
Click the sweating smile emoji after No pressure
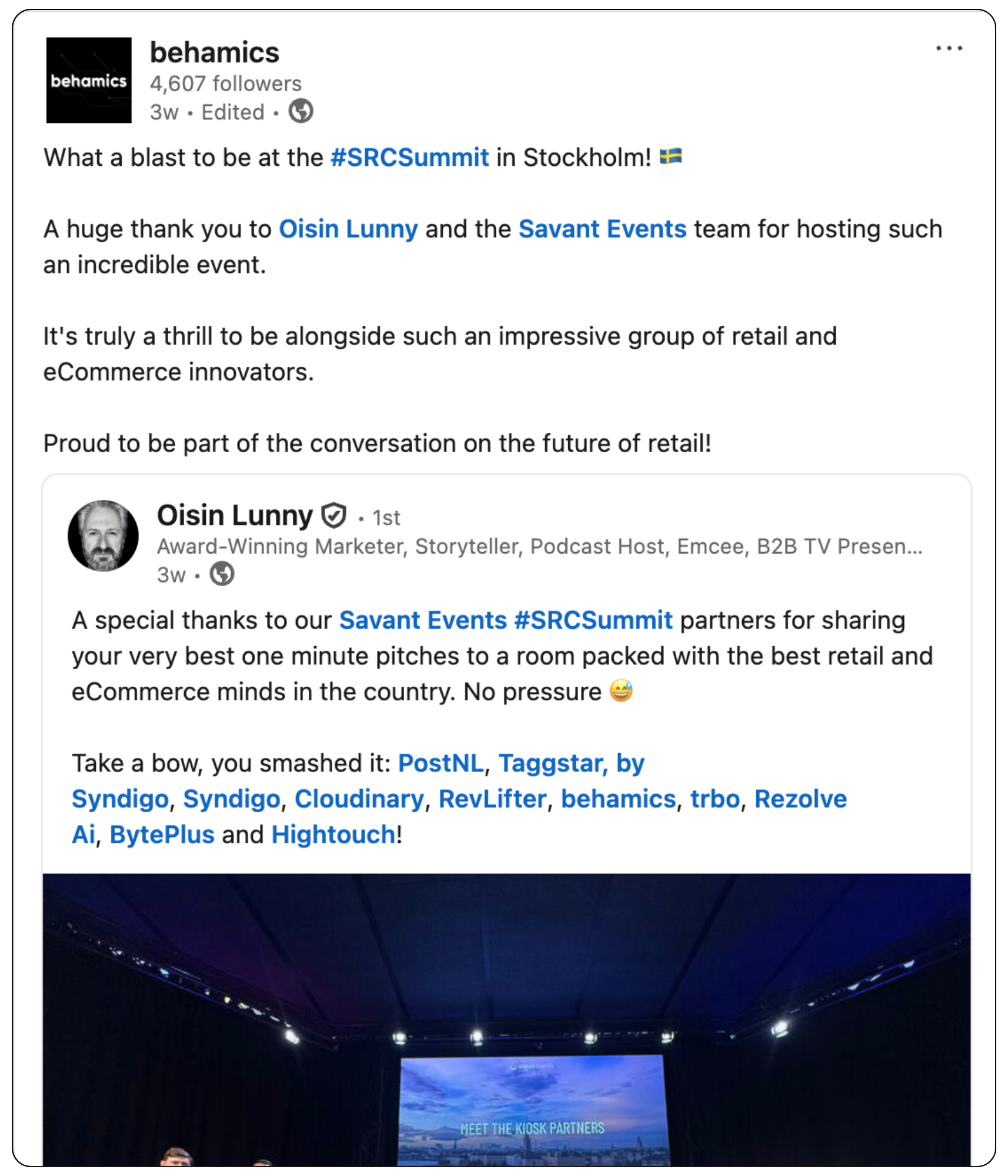(621, 691)
